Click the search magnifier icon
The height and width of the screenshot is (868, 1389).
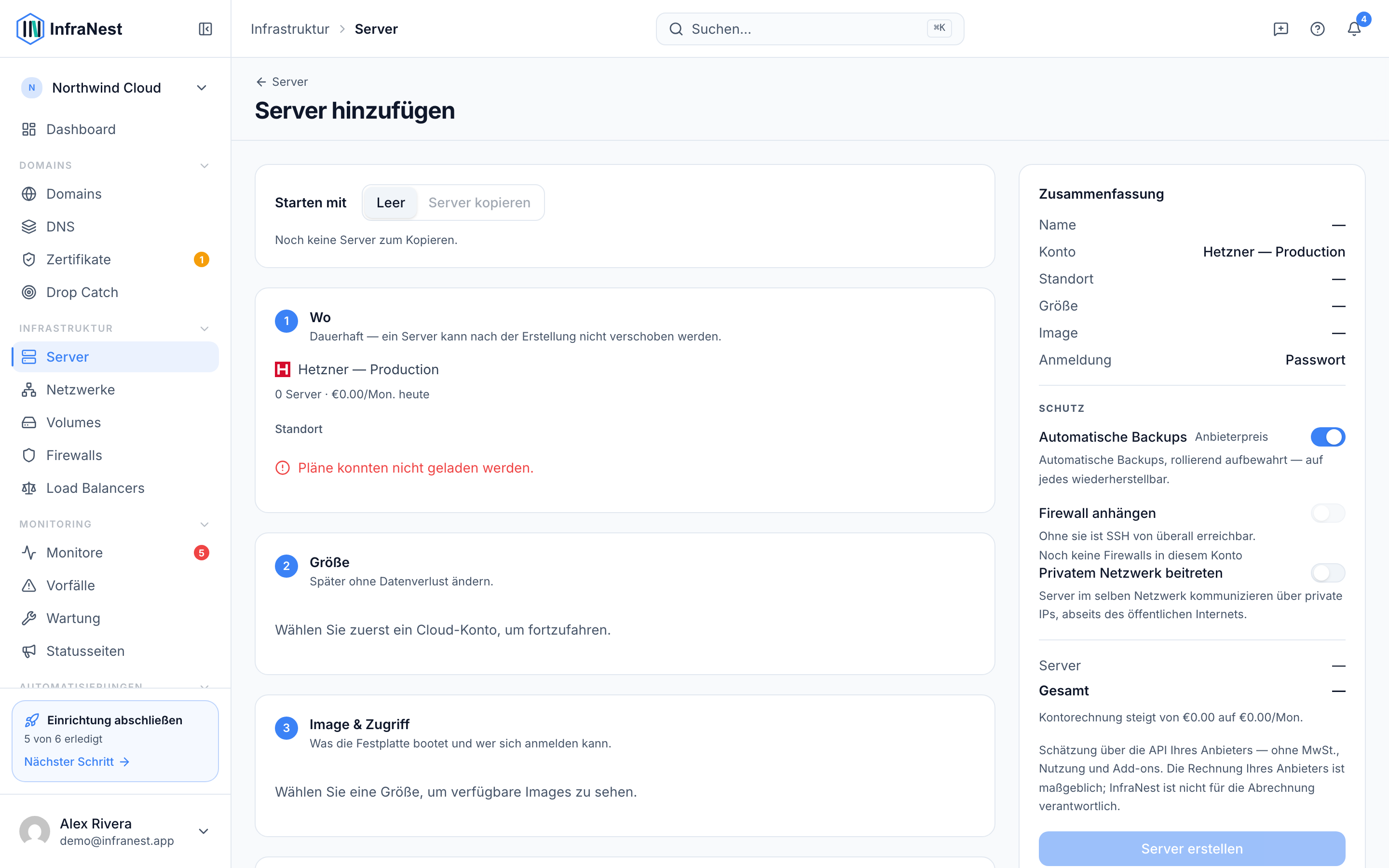pyautogui.click(x=676, y=29)
